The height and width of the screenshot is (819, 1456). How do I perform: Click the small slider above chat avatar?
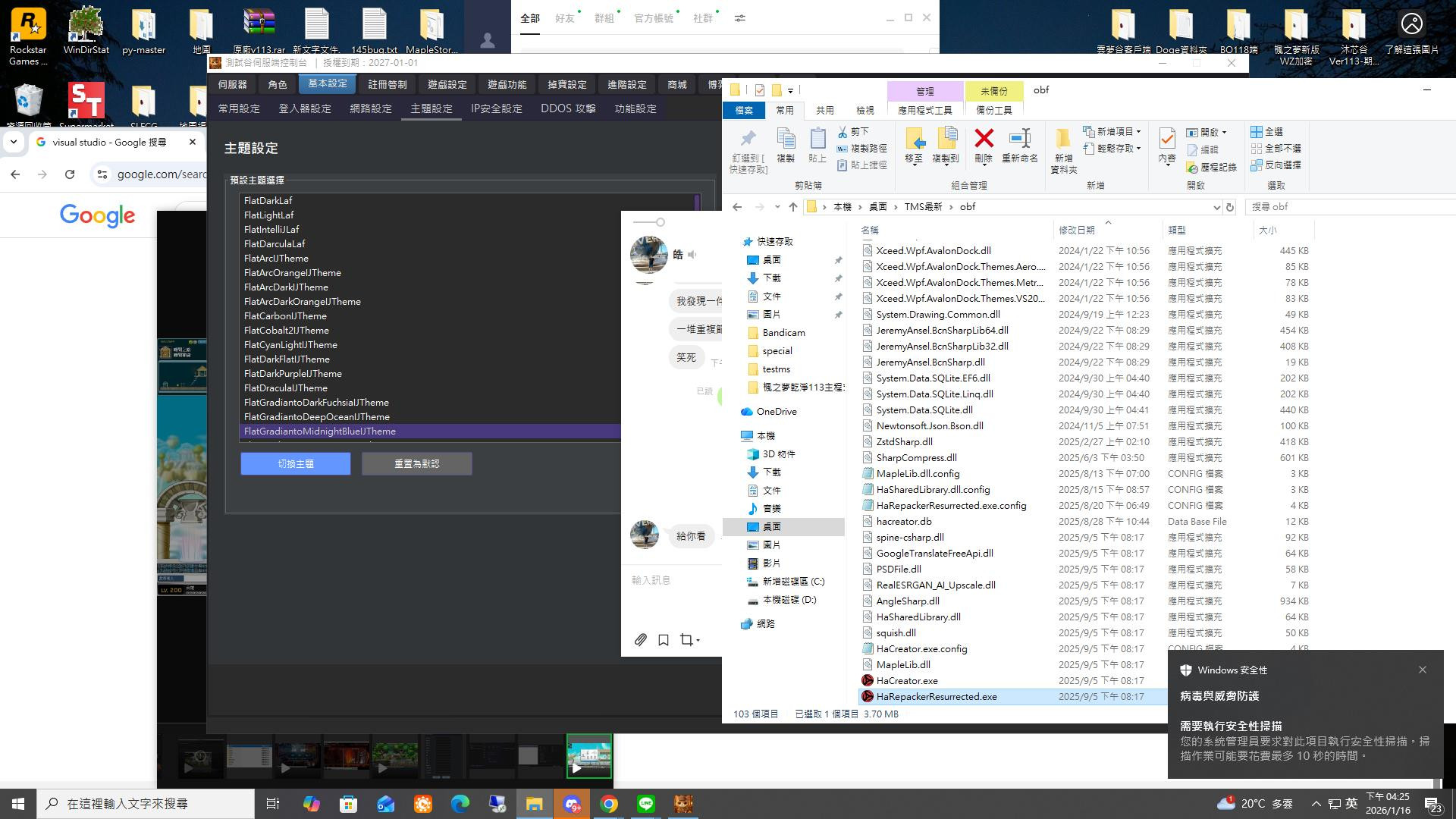[x=661, y=222]
